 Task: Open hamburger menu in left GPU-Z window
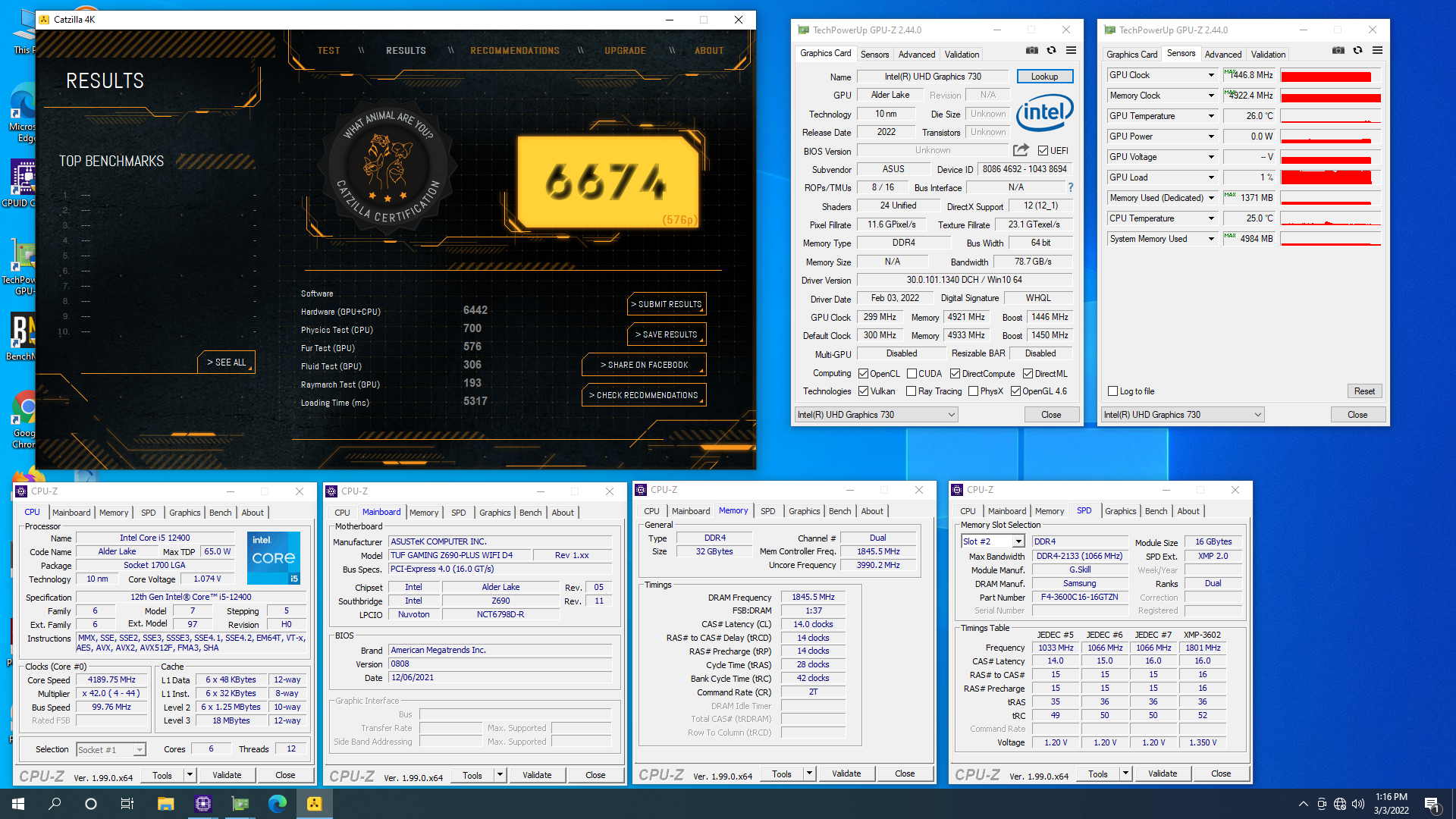[1071, 51]
